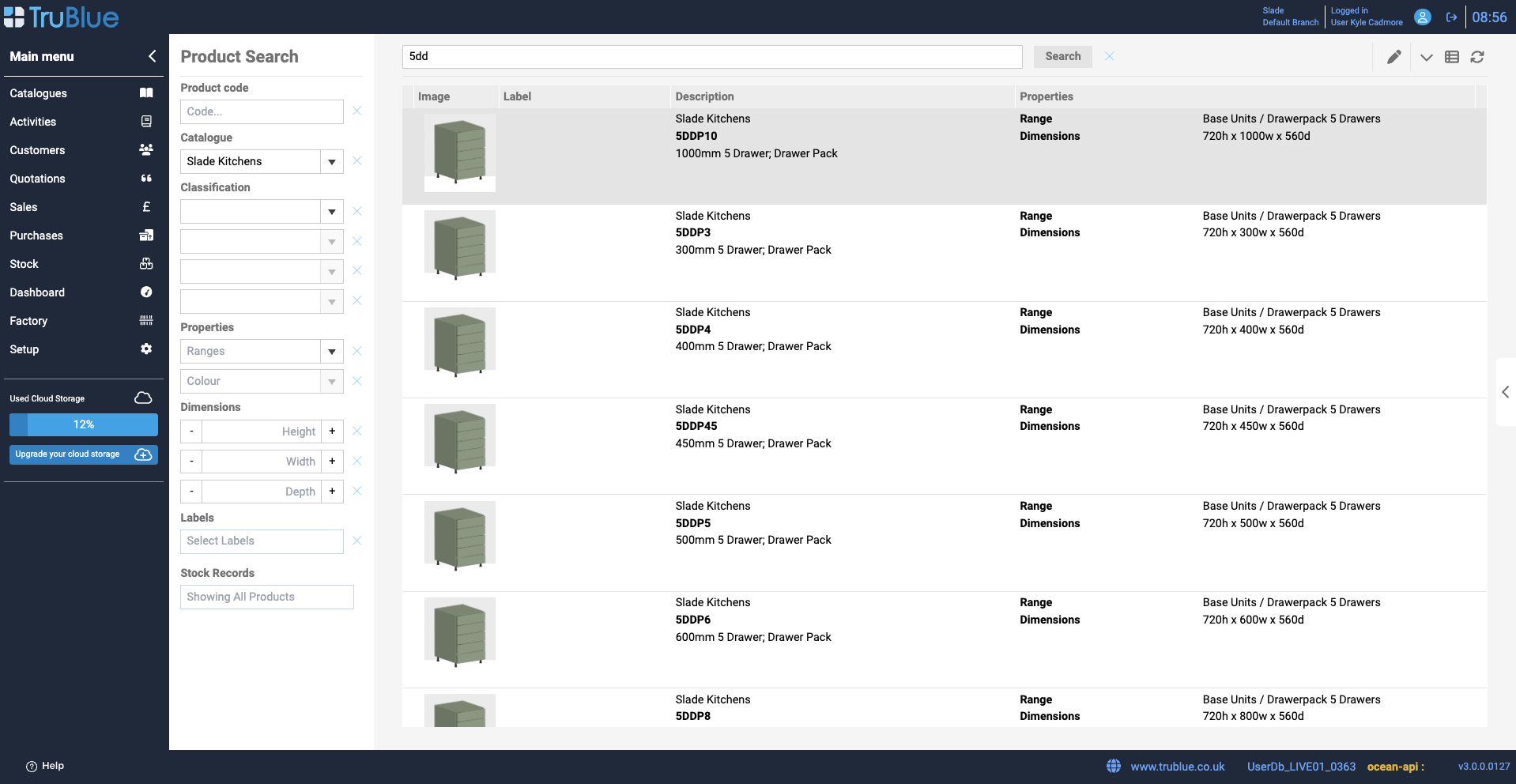Image resolution: width=1516 pixels, height=784 pixels.
Task: Open the www.trublue.co.uk link
Action: (x=1178, y=767)
